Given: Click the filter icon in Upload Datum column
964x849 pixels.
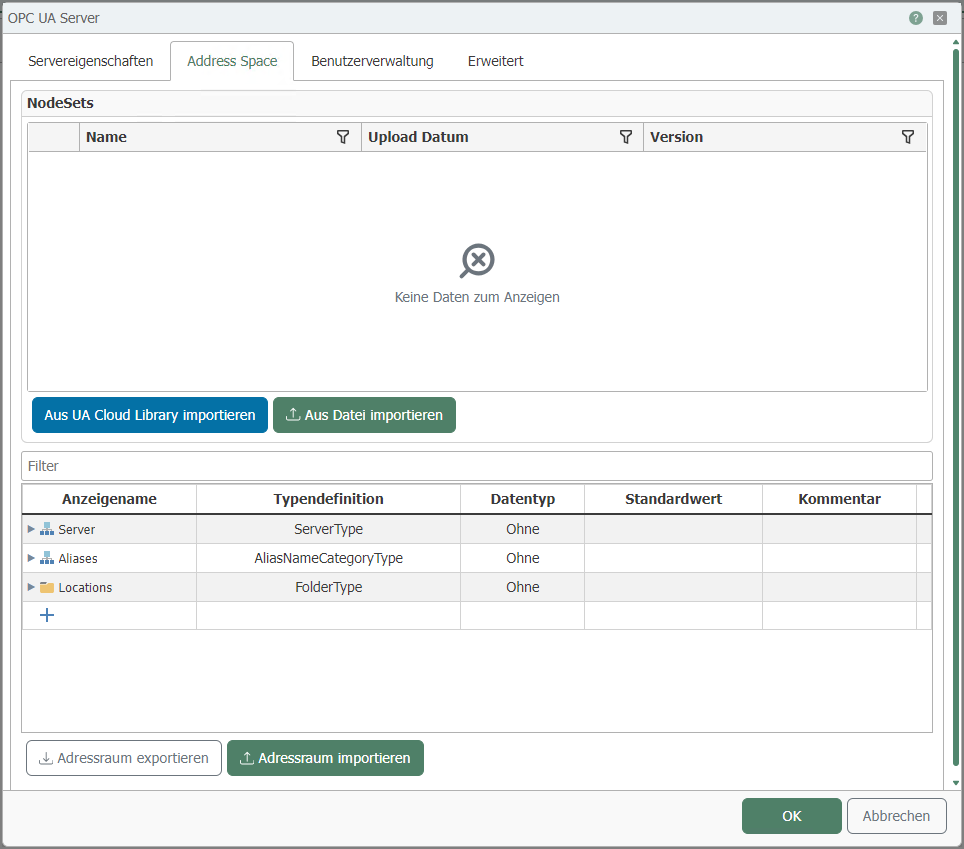Looking at the screenshot, I should click(626, 137).
